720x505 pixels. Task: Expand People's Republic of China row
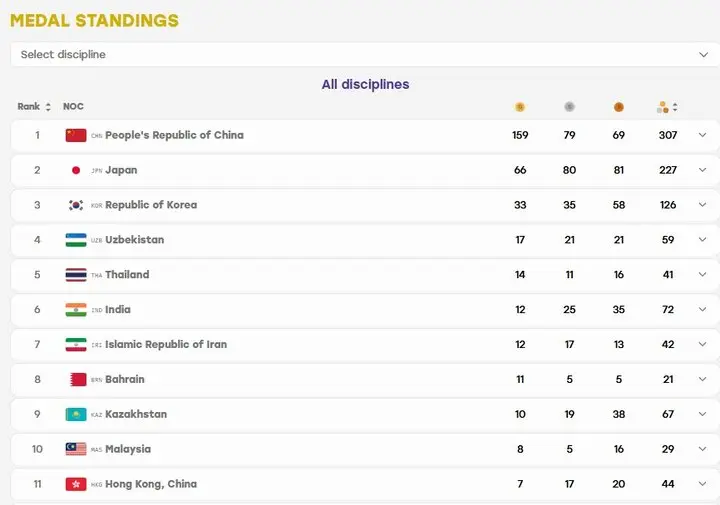[702, 135]
